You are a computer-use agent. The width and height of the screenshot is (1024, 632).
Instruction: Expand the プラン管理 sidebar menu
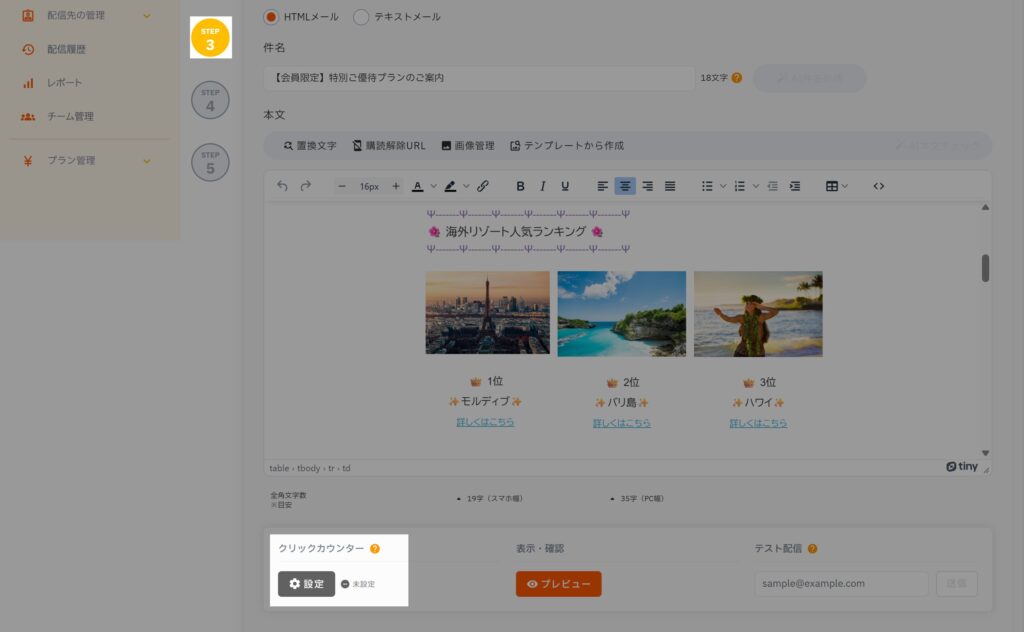tap(147, 161)
